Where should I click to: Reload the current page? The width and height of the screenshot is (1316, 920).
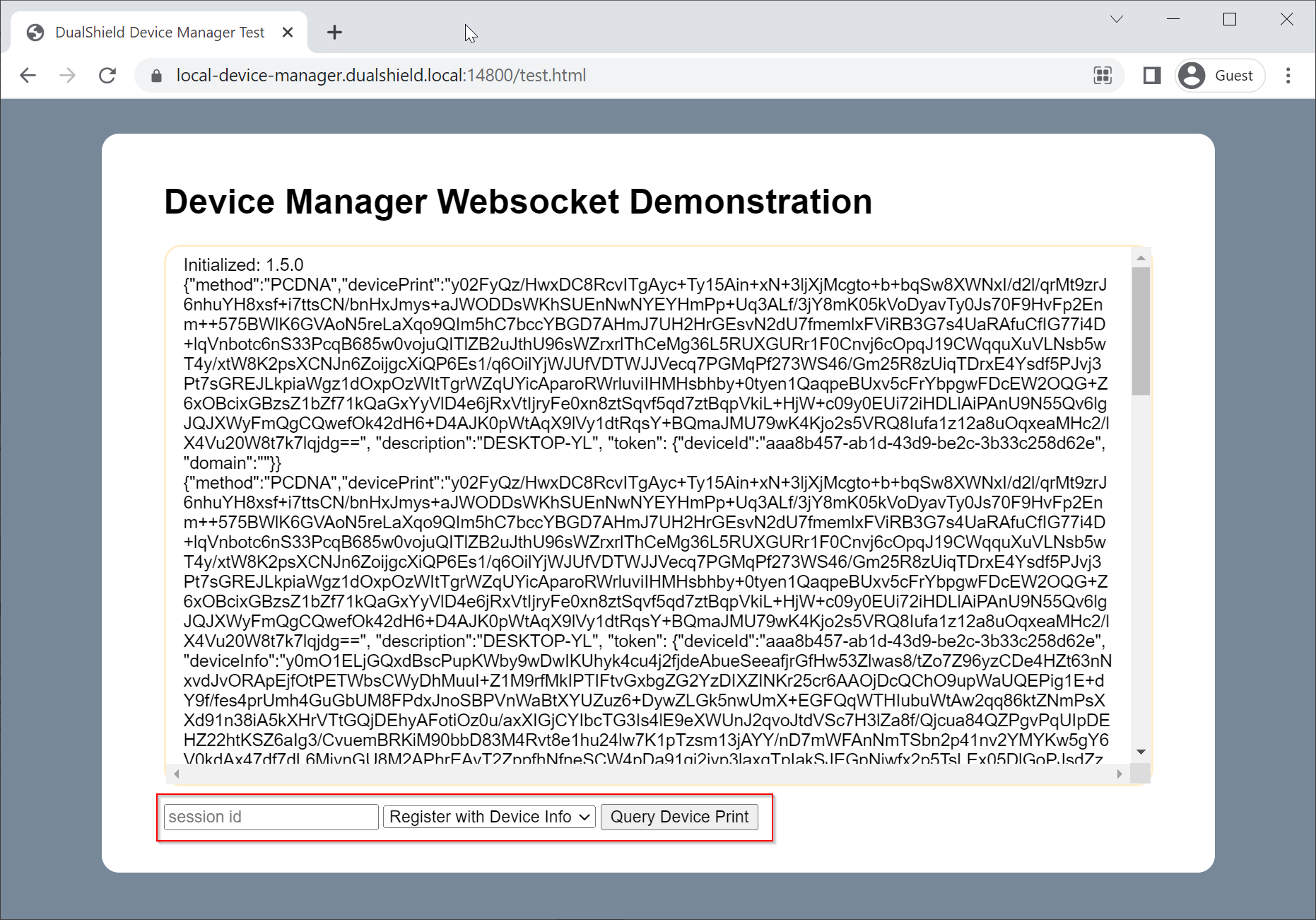pyautogui.click(x=107, y=76)
